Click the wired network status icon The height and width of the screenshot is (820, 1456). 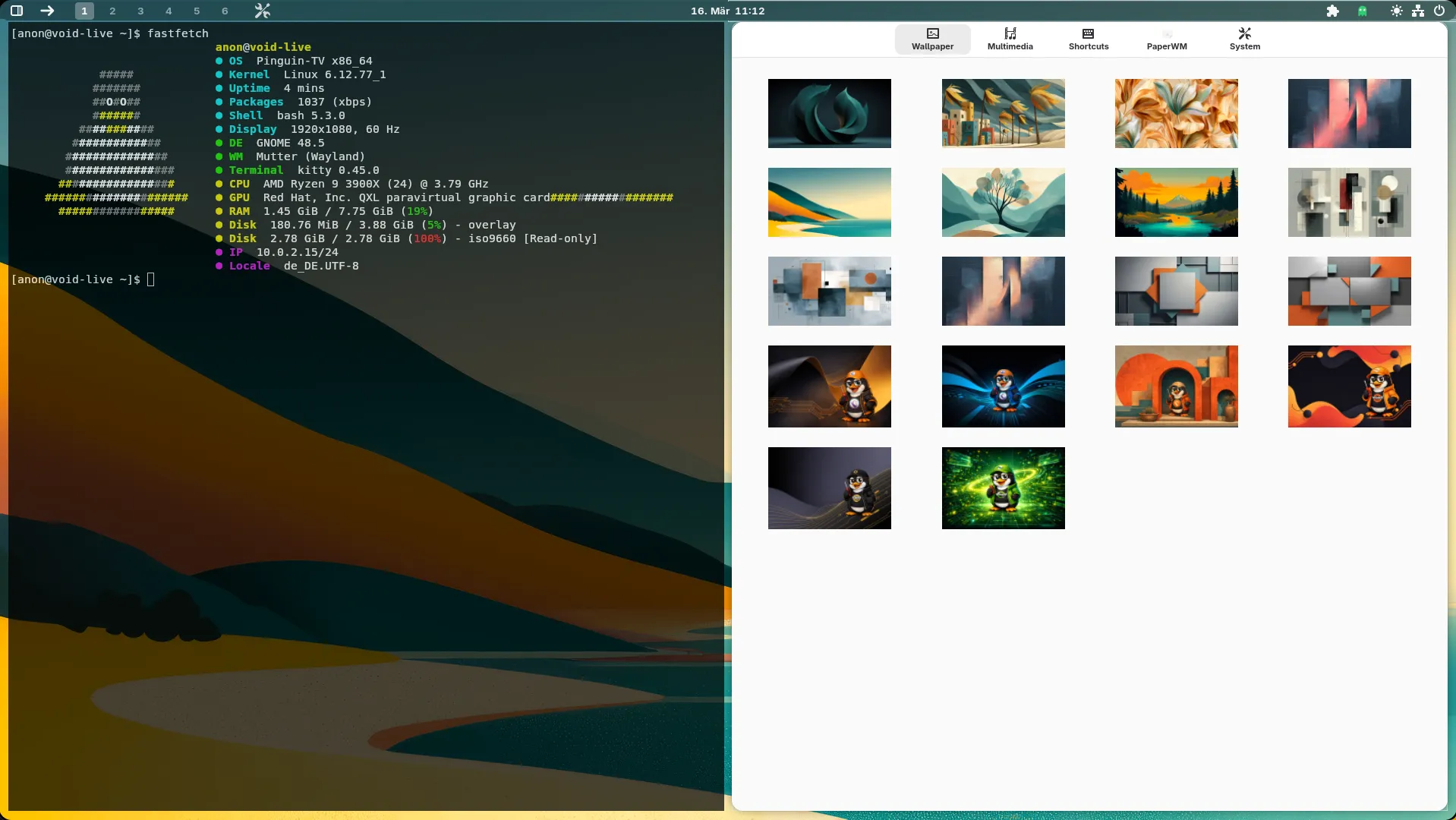(x=1417, y=11)
